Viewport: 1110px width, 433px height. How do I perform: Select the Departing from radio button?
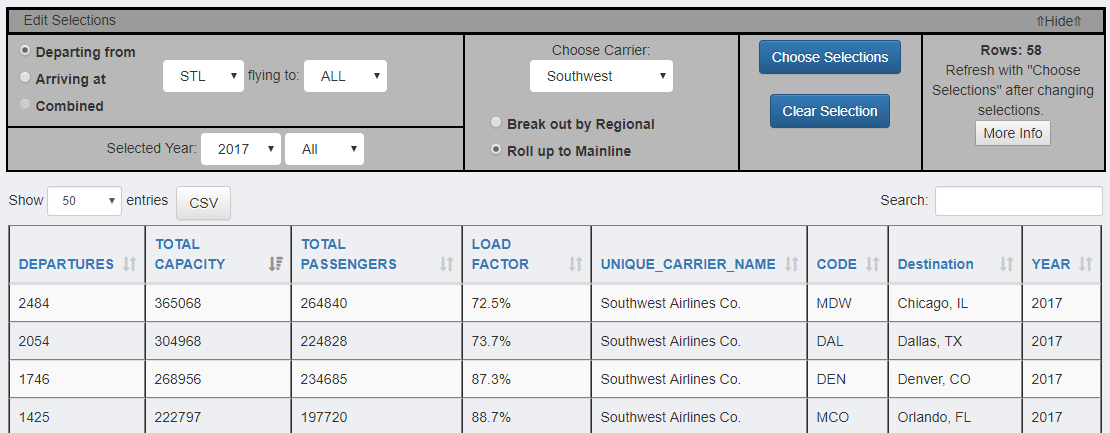25,51
